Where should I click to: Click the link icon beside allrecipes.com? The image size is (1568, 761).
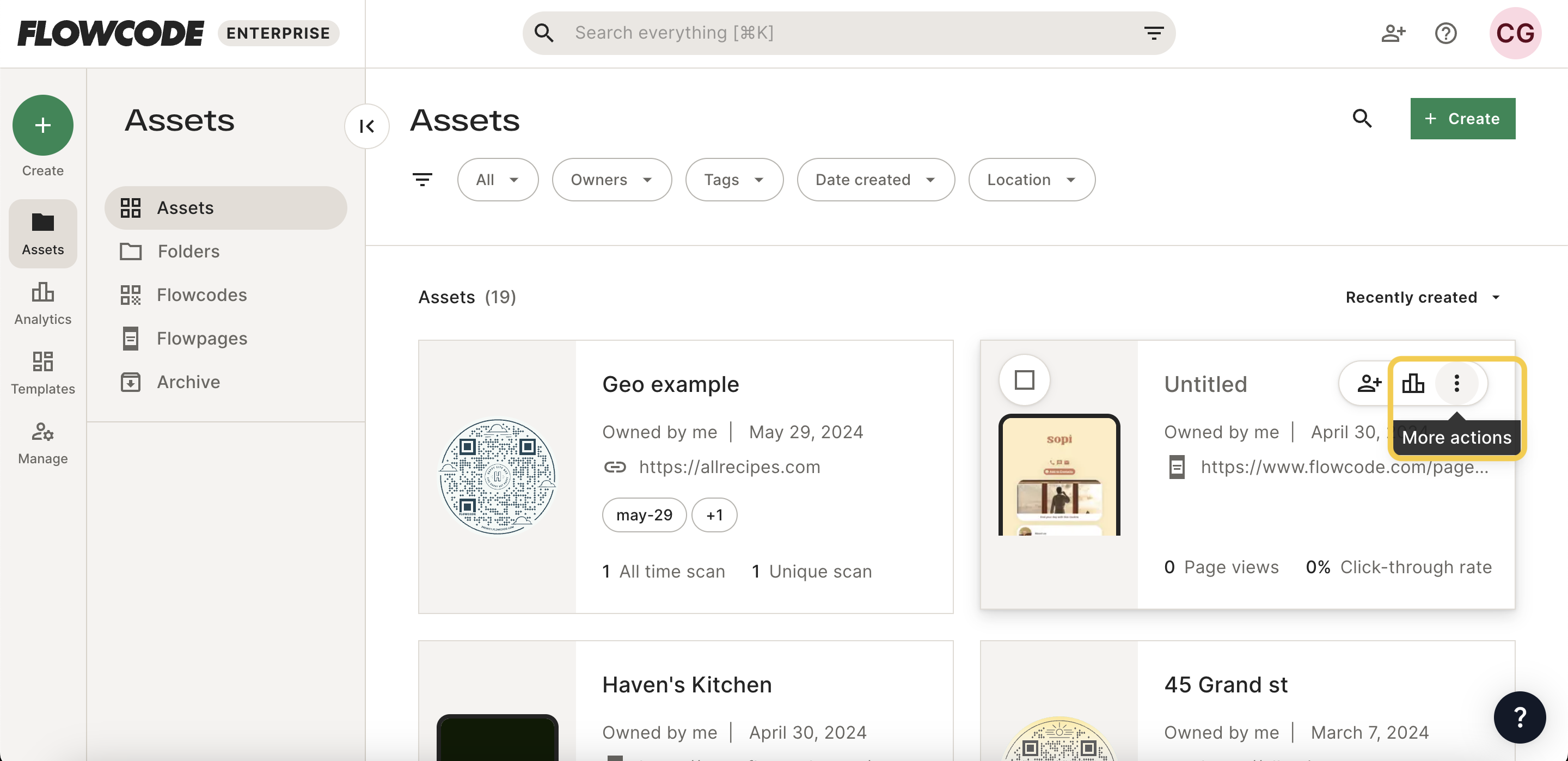(x=615, y=467)
